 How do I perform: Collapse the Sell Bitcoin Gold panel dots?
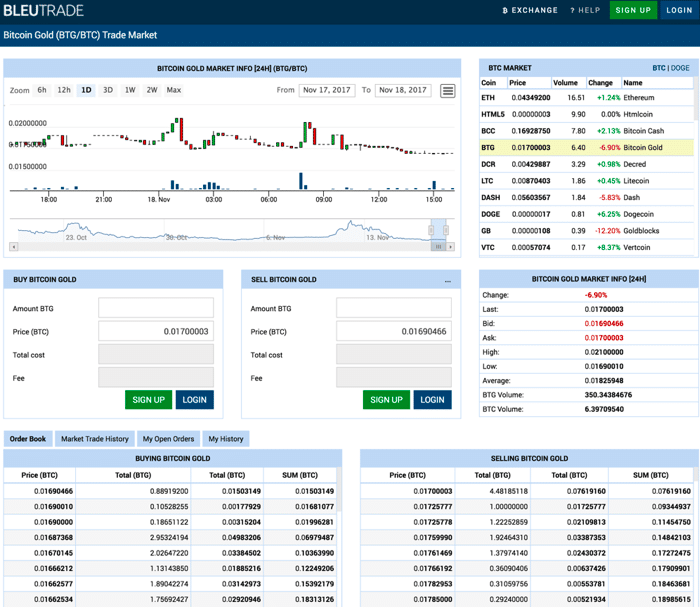(448, 281)
